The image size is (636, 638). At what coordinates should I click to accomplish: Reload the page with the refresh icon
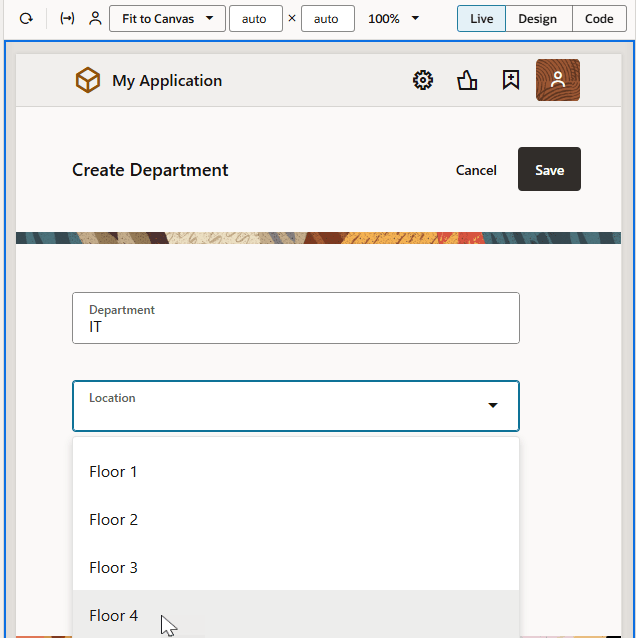click(x=26, y=19)
